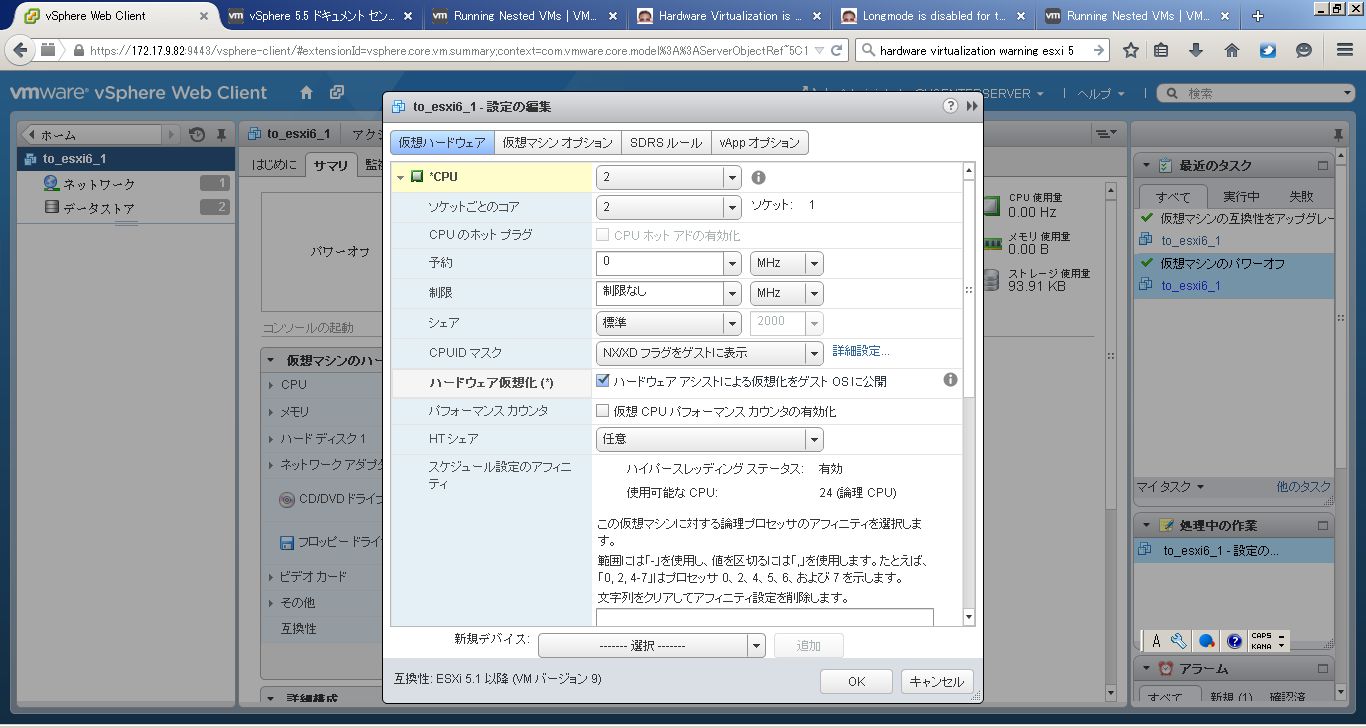The width and height of the screenshot is (1366, 728).
Task: Maximize the recent tasks panel
Action: click(1323, 166)
